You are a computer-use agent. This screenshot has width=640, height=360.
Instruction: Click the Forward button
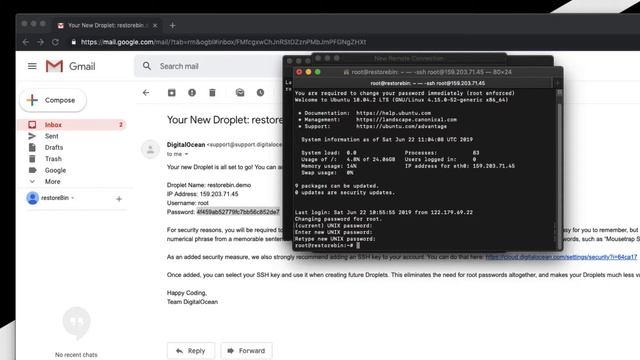pyautogui.click(x=247, y=351)
